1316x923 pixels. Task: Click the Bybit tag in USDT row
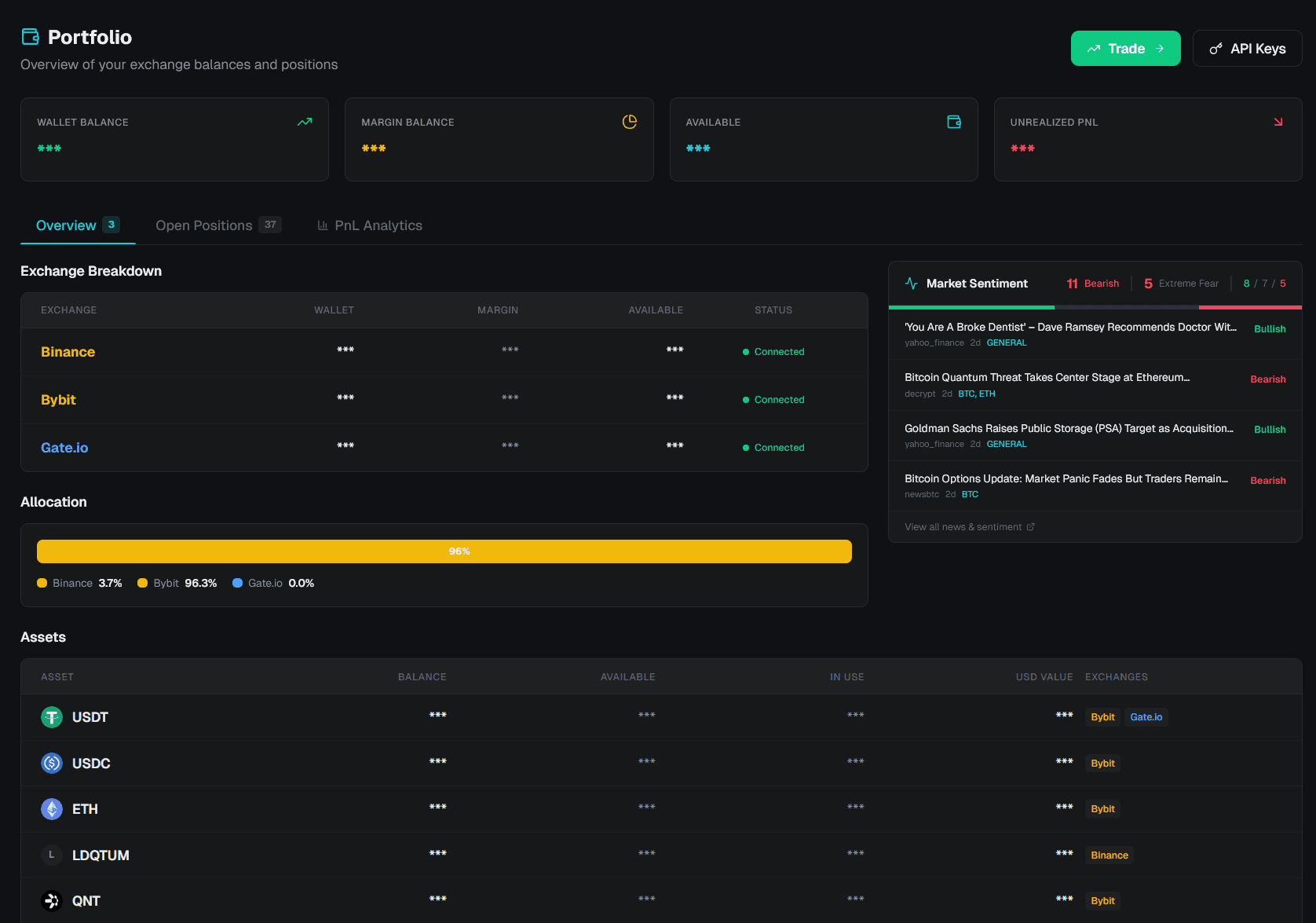point(1102,717)
